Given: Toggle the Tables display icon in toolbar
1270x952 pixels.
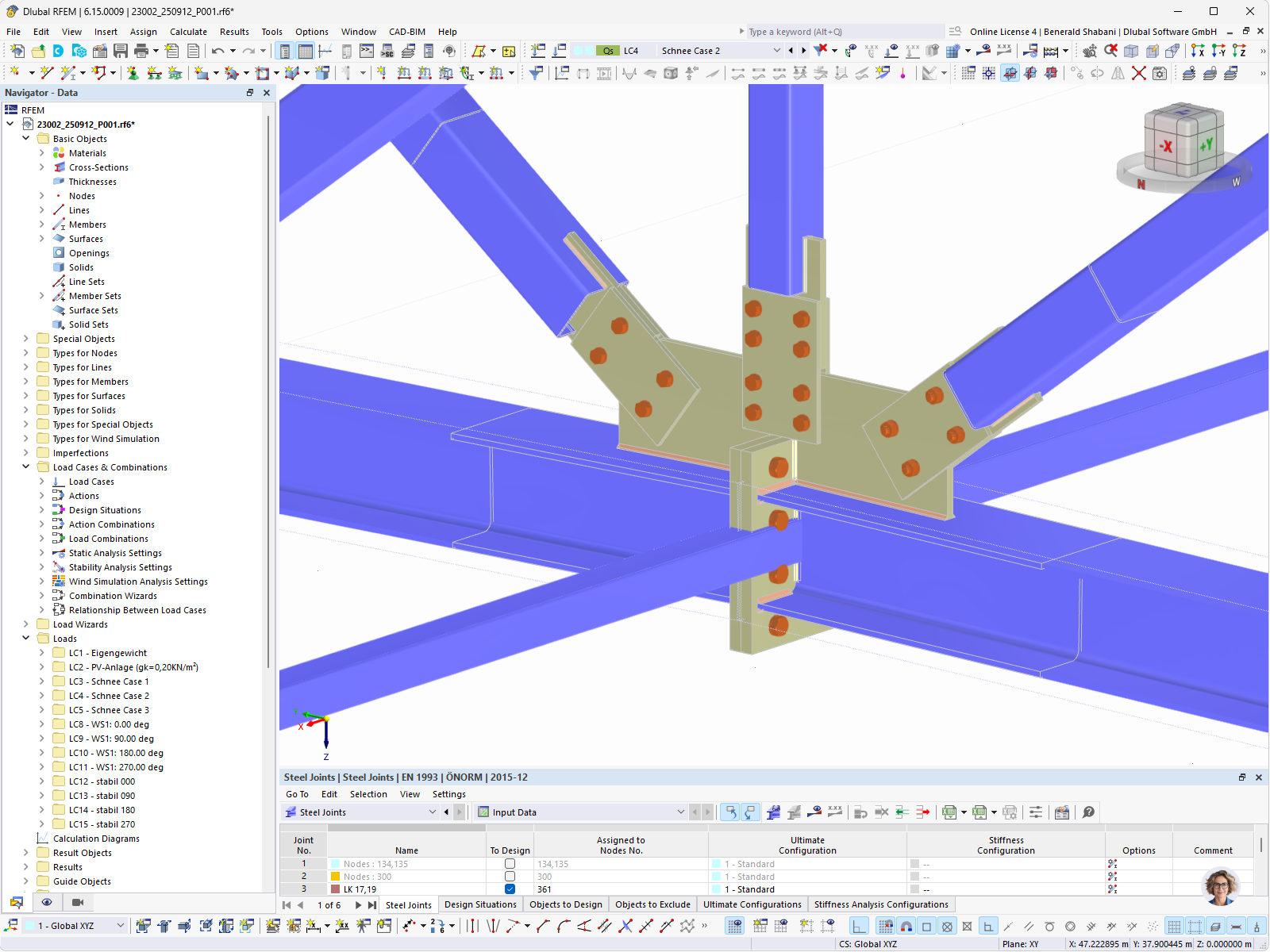Looking at the screenshot, I should 305,51.
